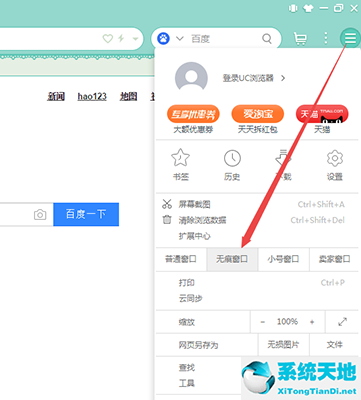Click the chevron next to 登录UC浏览器
The height and width of the screenshot is (400, 361).
283,78
